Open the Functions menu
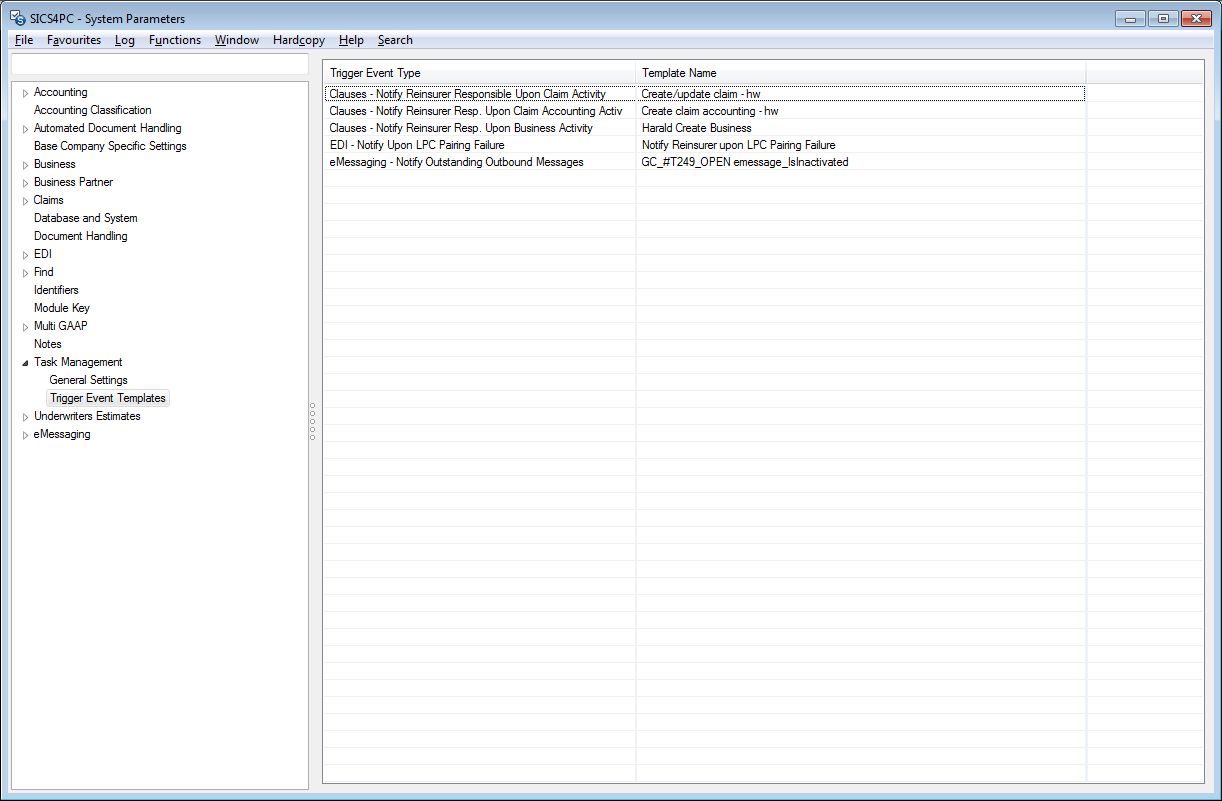Screen dimensions: 1222x801 pos(175,40)
